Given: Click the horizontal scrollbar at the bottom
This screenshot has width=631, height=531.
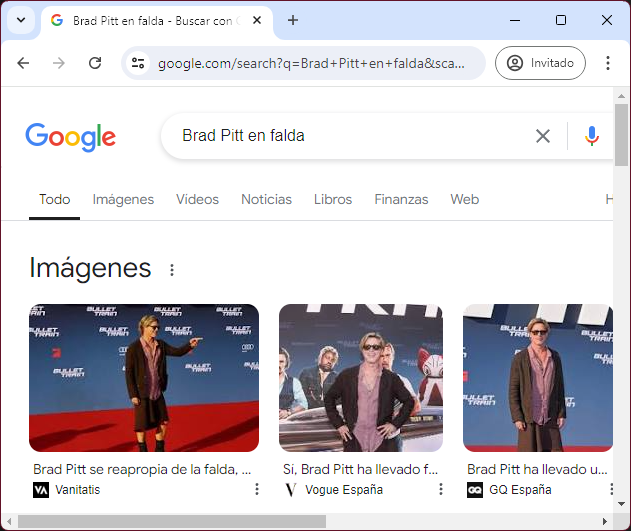Looking at the screenshot, I should coord(170,521).
